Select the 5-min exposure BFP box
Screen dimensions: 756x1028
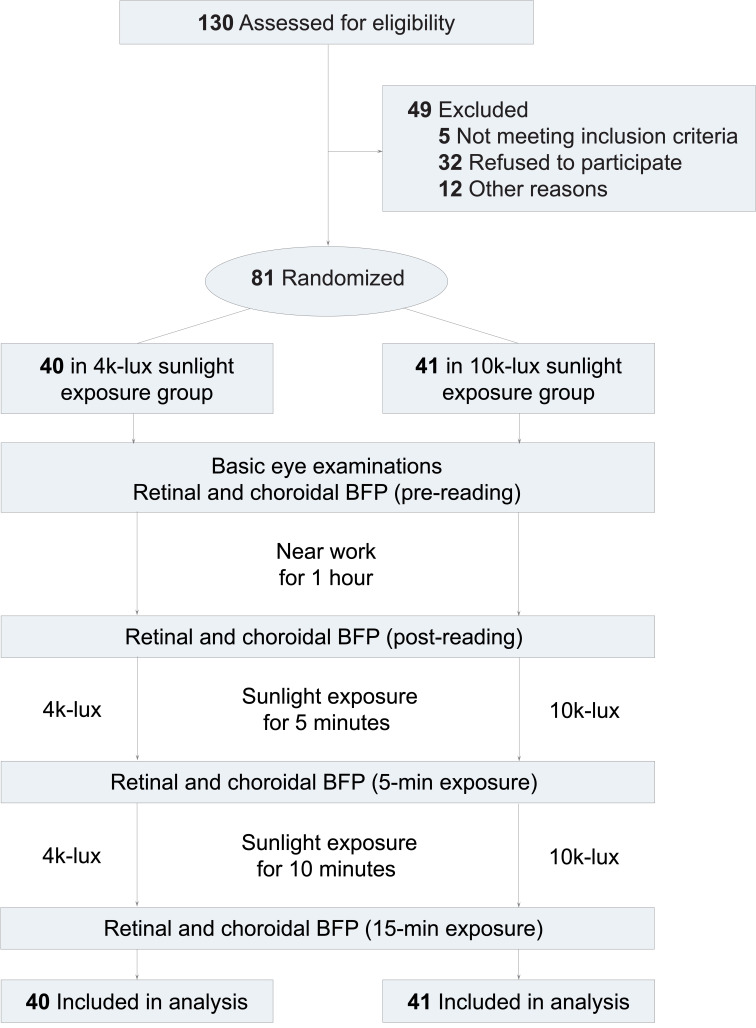[x=328, y=782]
